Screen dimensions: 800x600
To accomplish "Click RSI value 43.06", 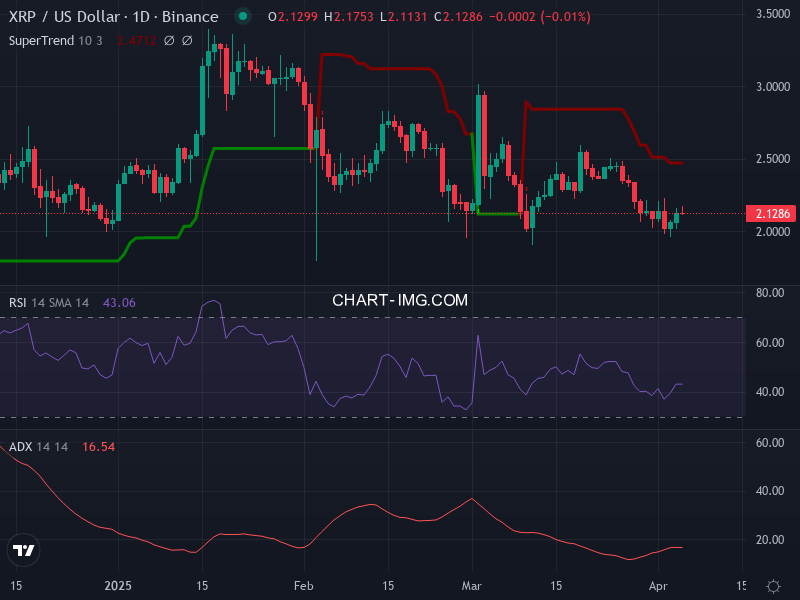I will pyautogui.click(x=119, y=303).
